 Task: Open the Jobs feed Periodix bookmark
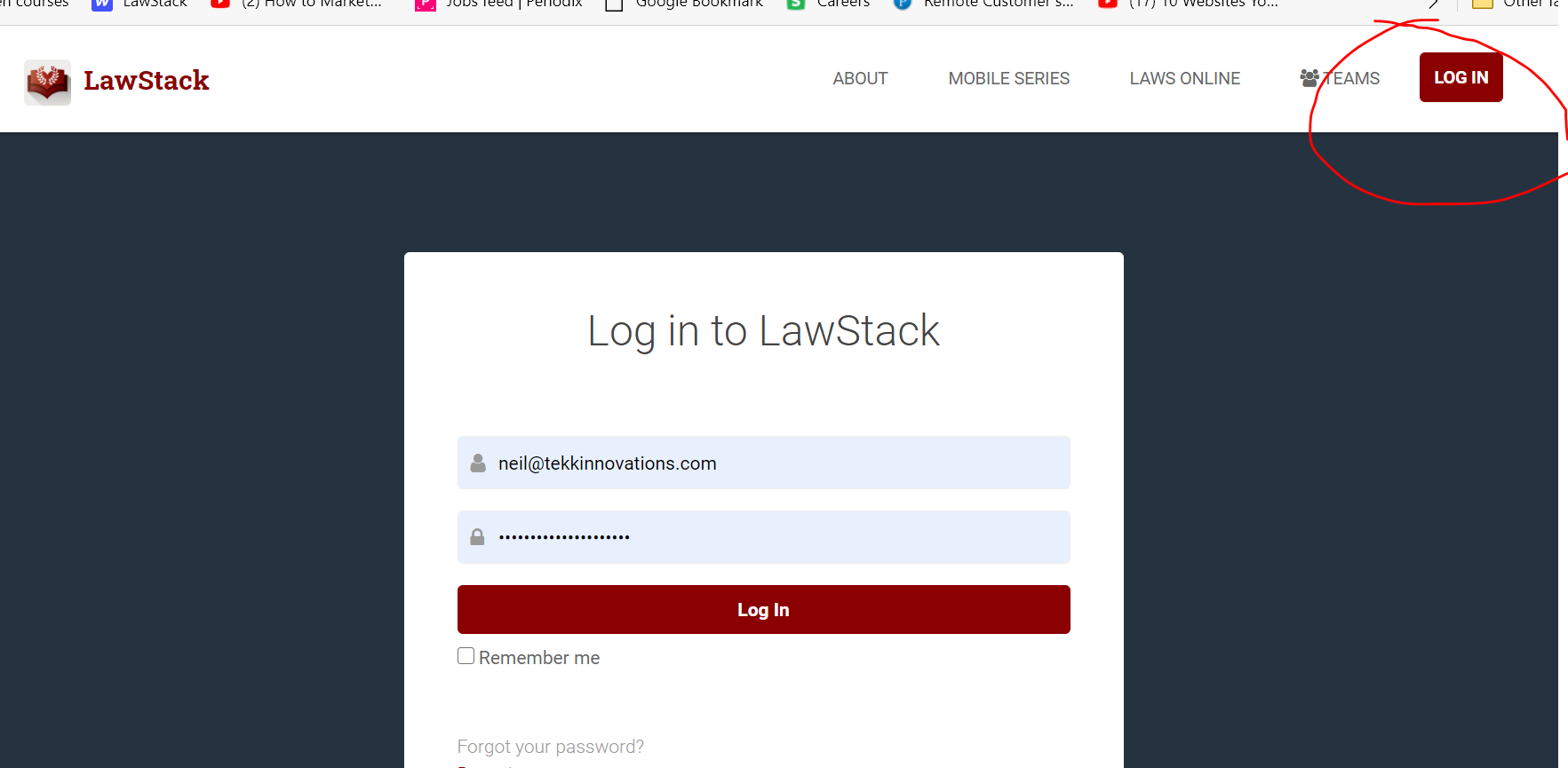[x=499, y=4]
